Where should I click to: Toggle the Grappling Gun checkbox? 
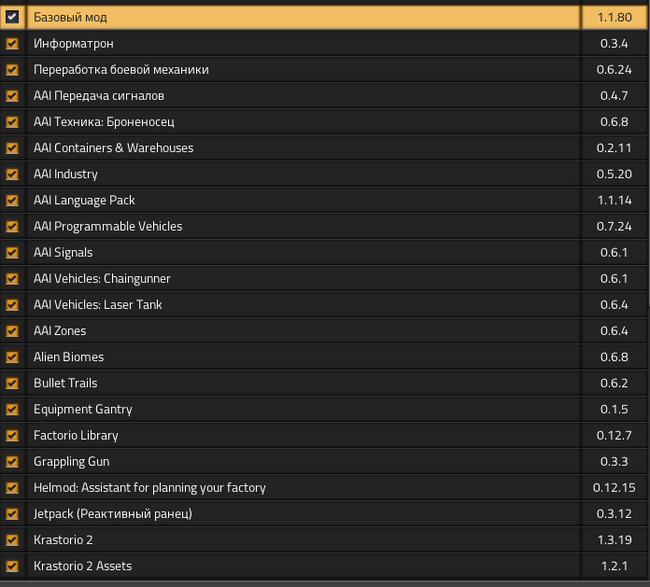tap(12, 461)
